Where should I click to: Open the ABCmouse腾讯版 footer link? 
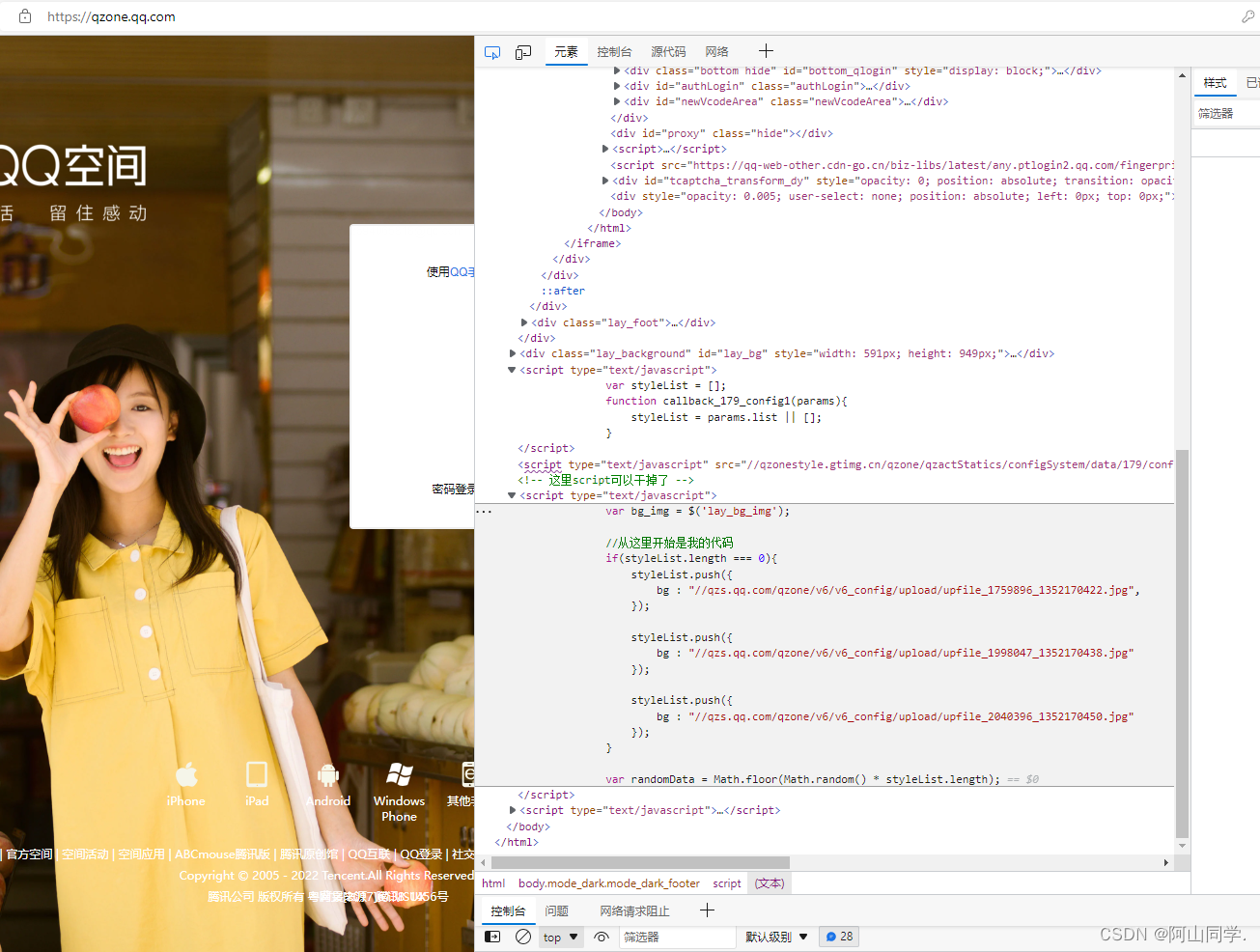click(222, 854)
